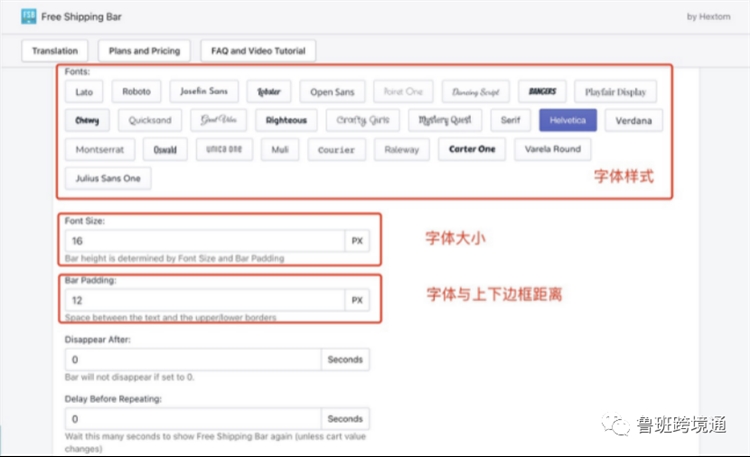Viewport: 750px width, 457px height.
Task: Select the Montserrat font
Action: click(x=100, y=149)
